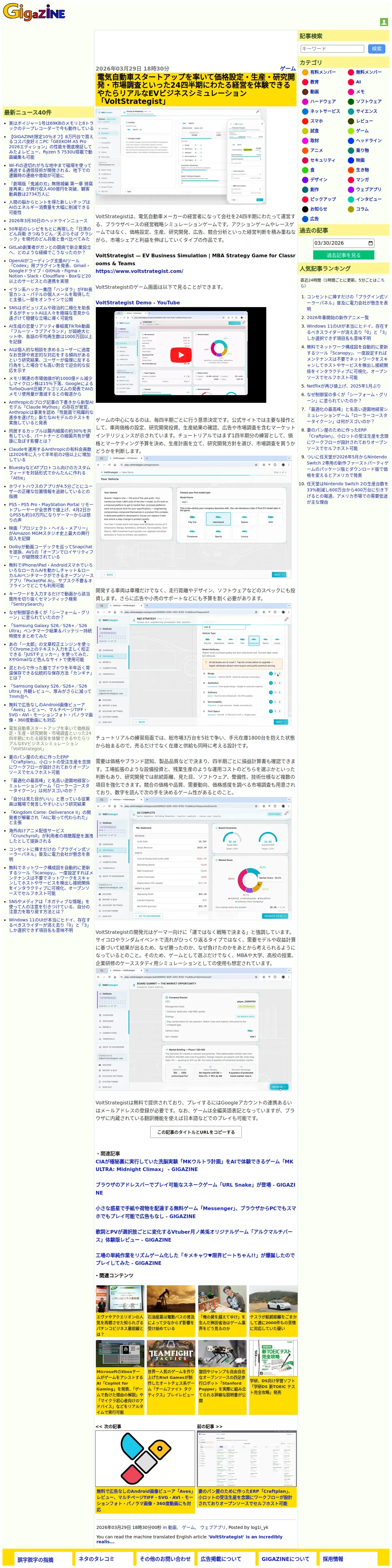Open the 学研DS TOEIC related thumbnail
The width and height of the screenshot is (392, 1568).
273,1357
